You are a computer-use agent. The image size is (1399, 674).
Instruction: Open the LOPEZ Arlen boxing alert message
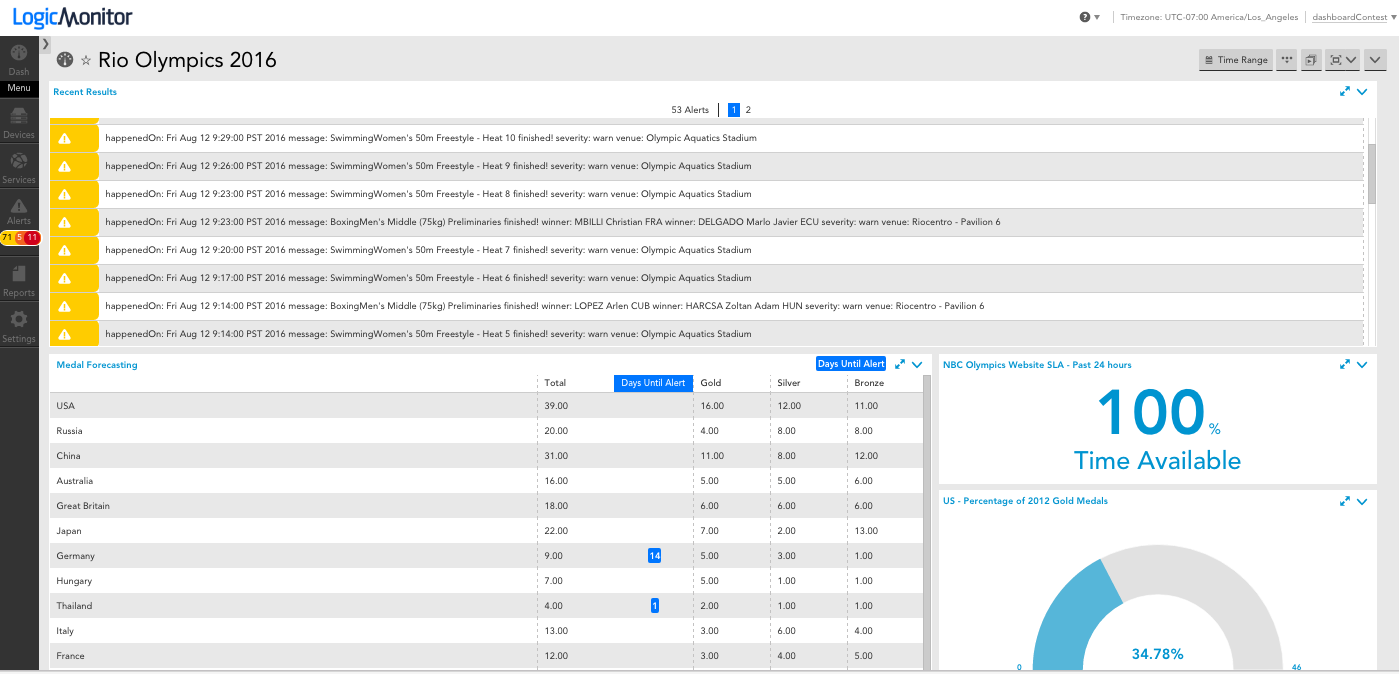[545, 306]
